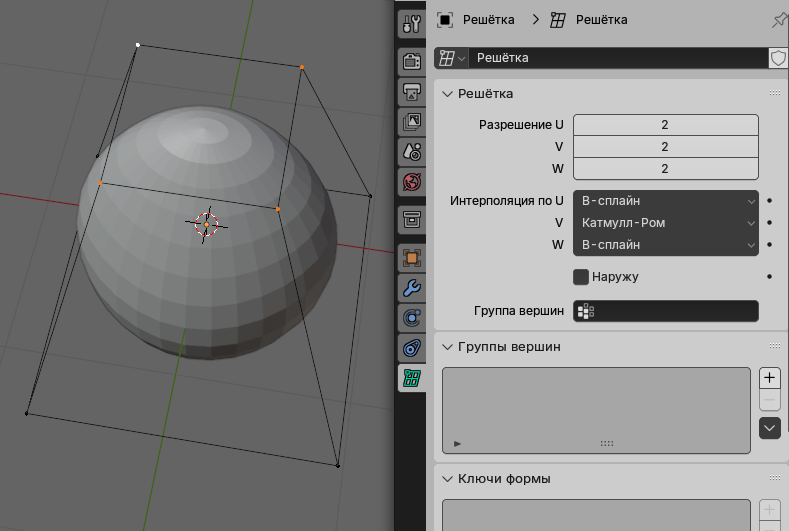Collapse the Ключи формы panel

447,479
